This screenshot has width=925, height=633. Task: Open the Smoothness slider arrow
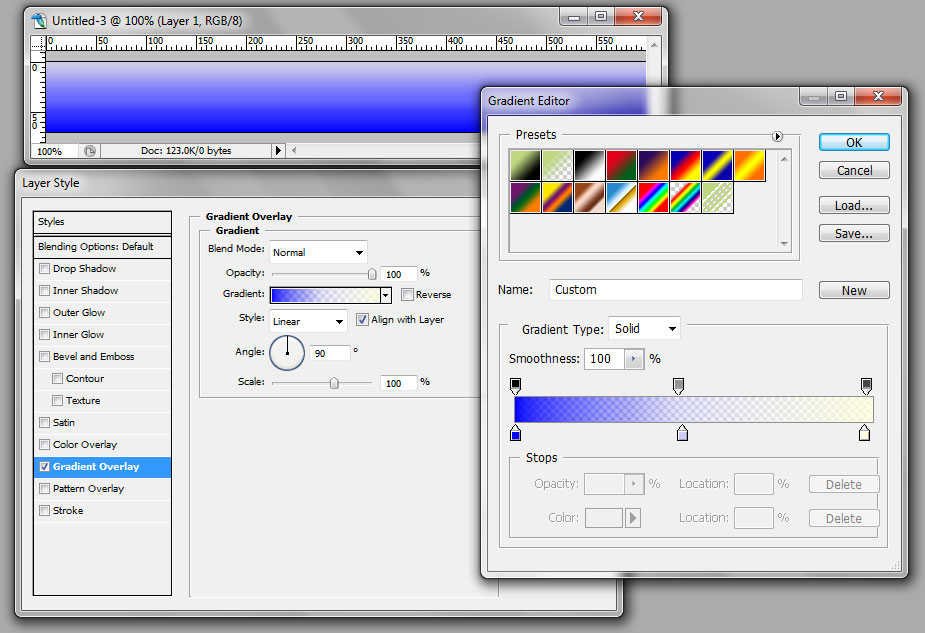coord(634,358)
